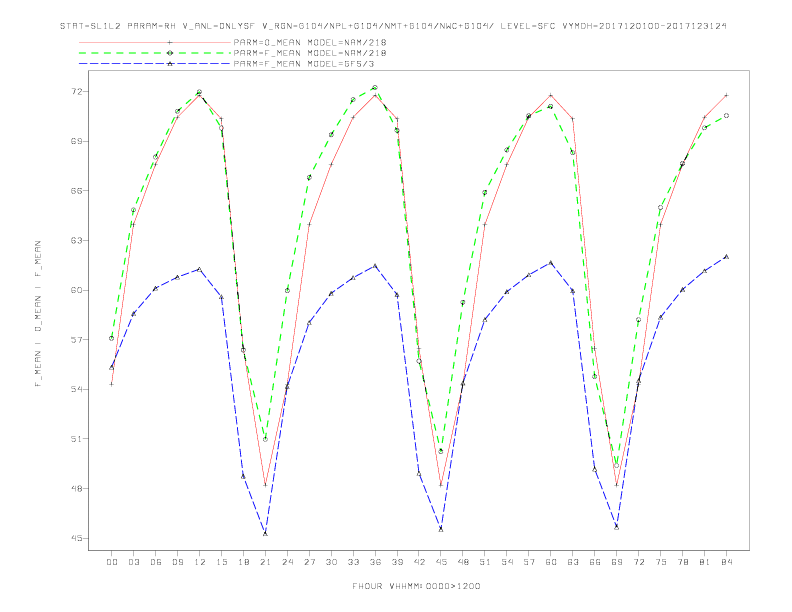Click the x-axis tick label 27
Viewport: 792px width, 612px height.
(309, 562)
